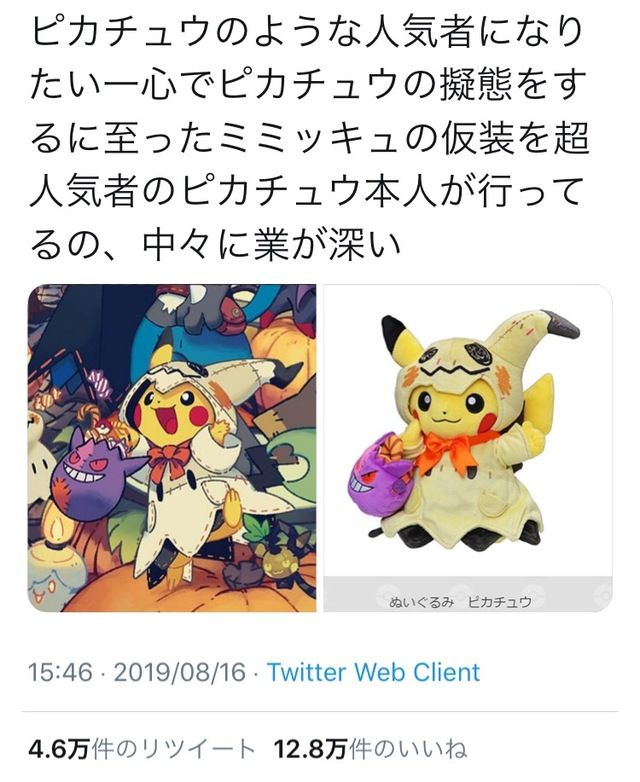Image resolution: width=640 pixels, height=782 pixels.
Task: Click the tweet's first line starting ピカチュウのような
Action: point(306,32)
